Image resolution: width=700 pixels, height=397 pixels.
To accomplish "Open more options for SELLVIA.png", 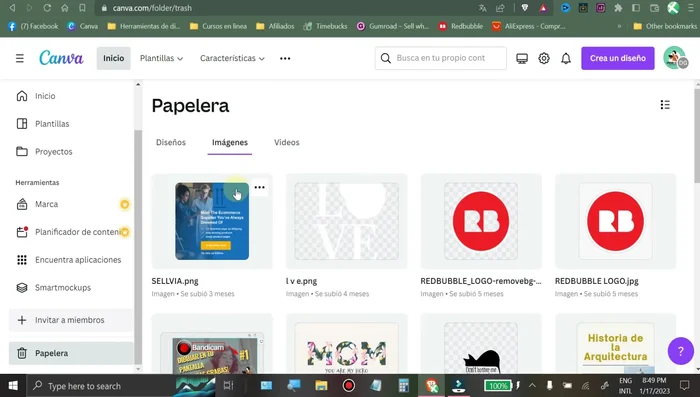I will point(259,187).
